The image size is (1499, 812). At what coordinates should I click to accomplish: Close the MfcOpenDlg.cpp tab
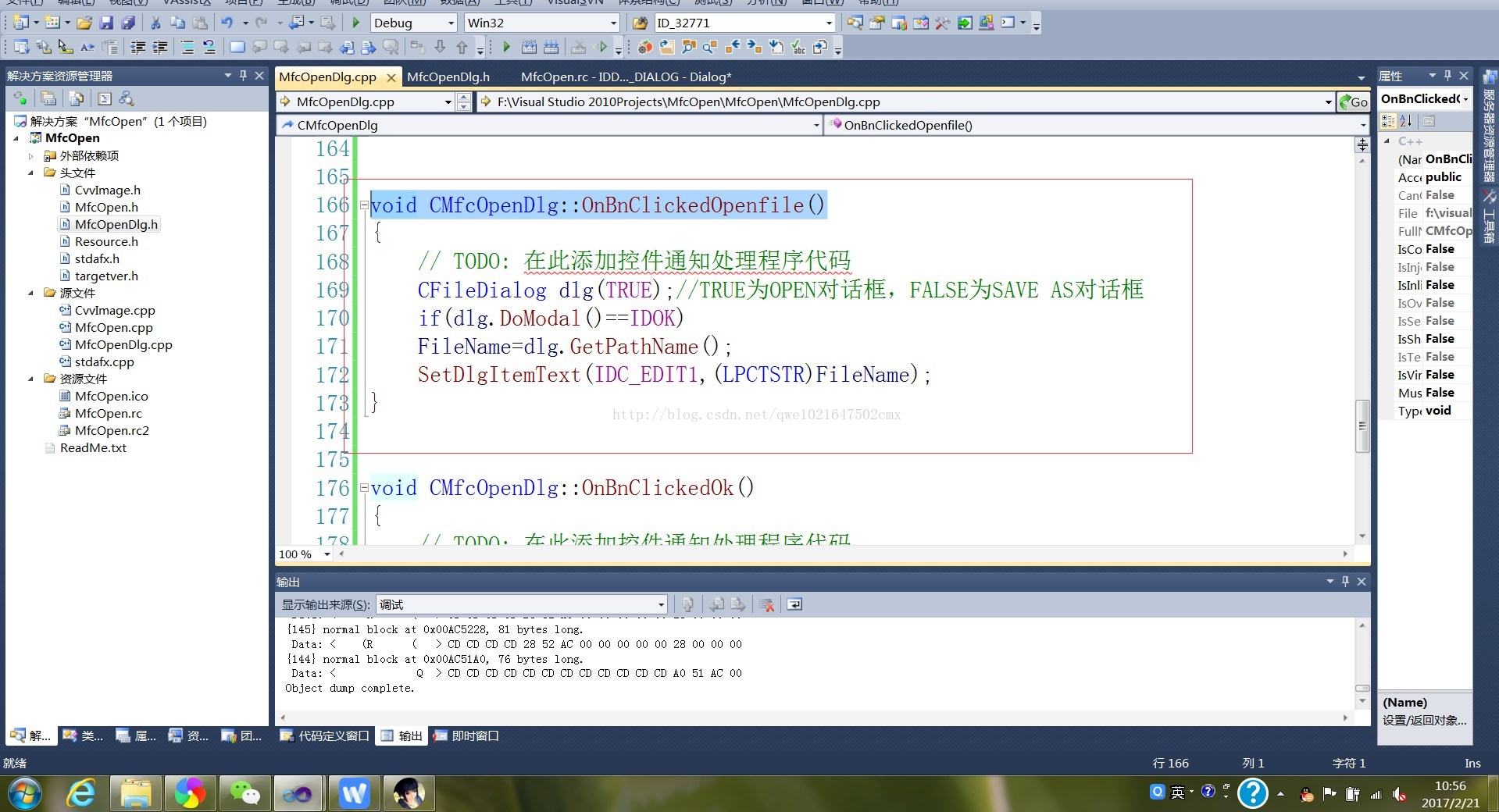pyautogui.click(x=391, y=77)
